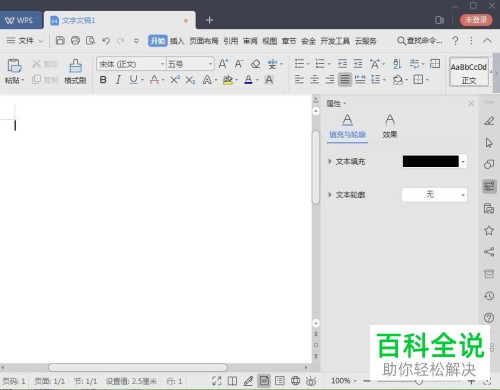
Task: Open the text outline 无 dropdown
Action: pos(434,195)
